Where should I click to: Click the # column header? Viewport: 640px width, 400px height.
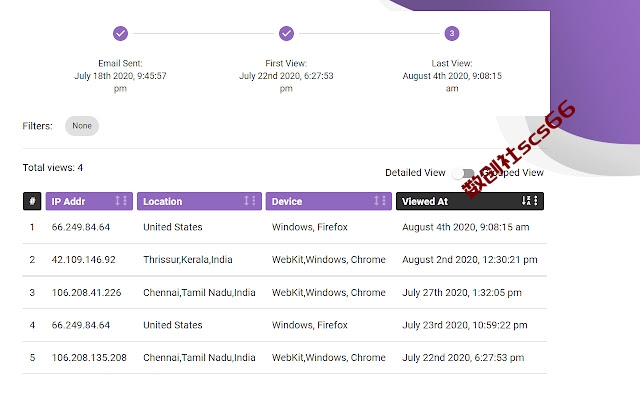32,201
